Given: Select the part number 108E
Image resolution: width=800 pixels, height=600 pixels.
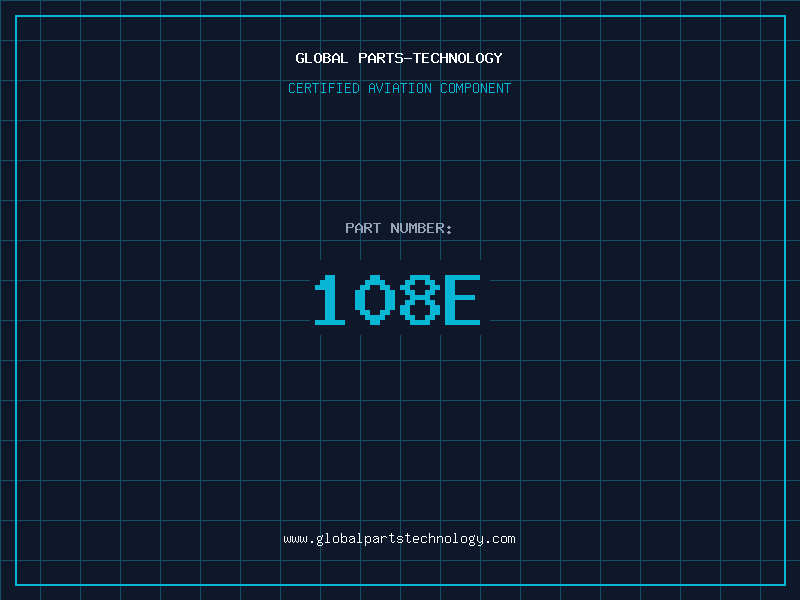Looking at the screenshot, I should pyautogui.click(x=397, y=299).
